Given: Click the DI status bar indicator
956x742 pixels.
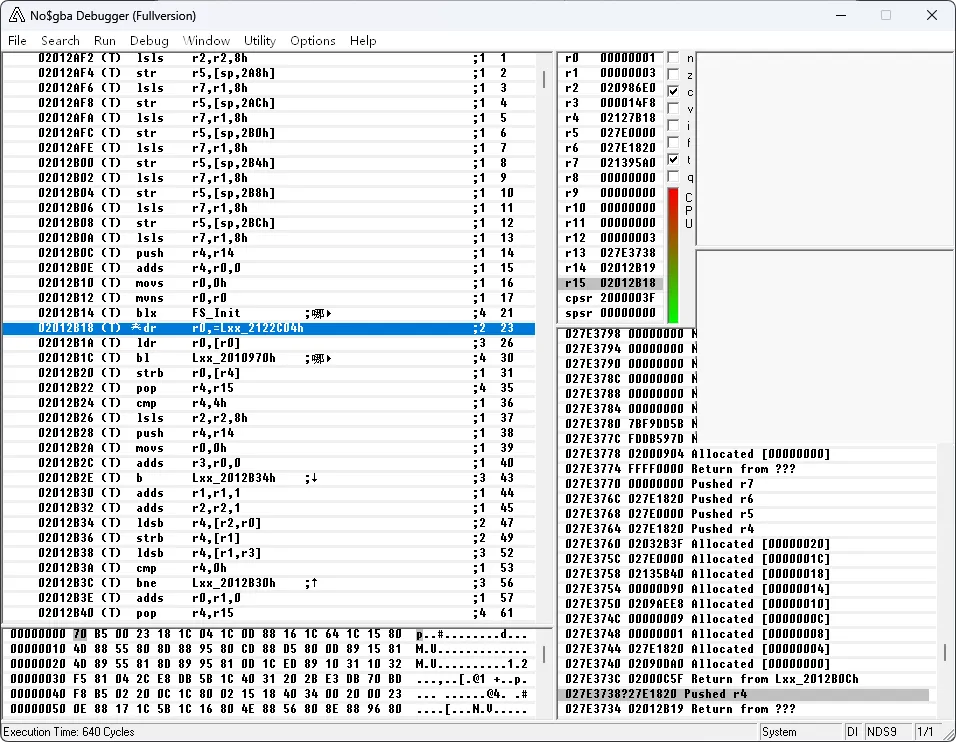Looking at the screenshot, I should point(852,732).
